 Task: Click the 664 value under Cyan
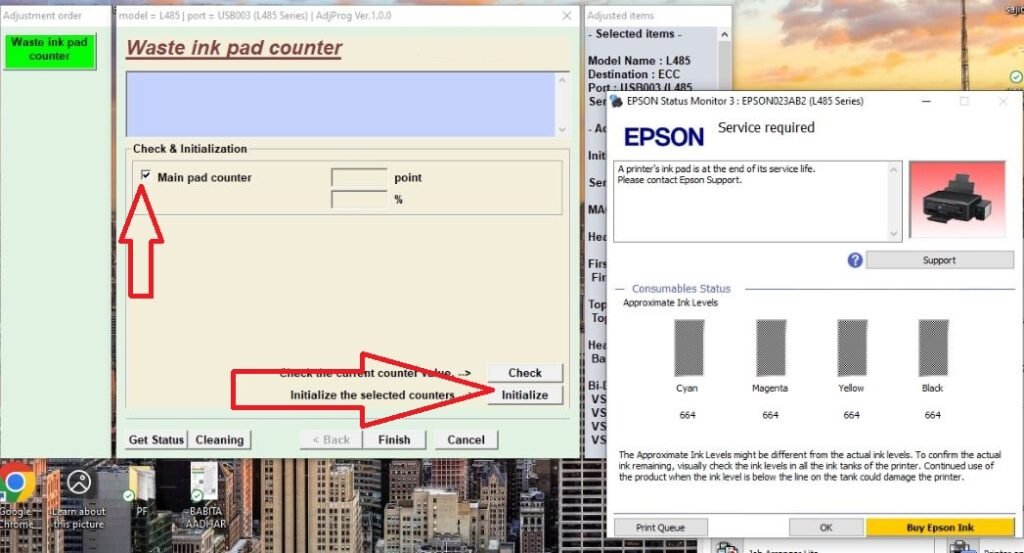[687, 415]
